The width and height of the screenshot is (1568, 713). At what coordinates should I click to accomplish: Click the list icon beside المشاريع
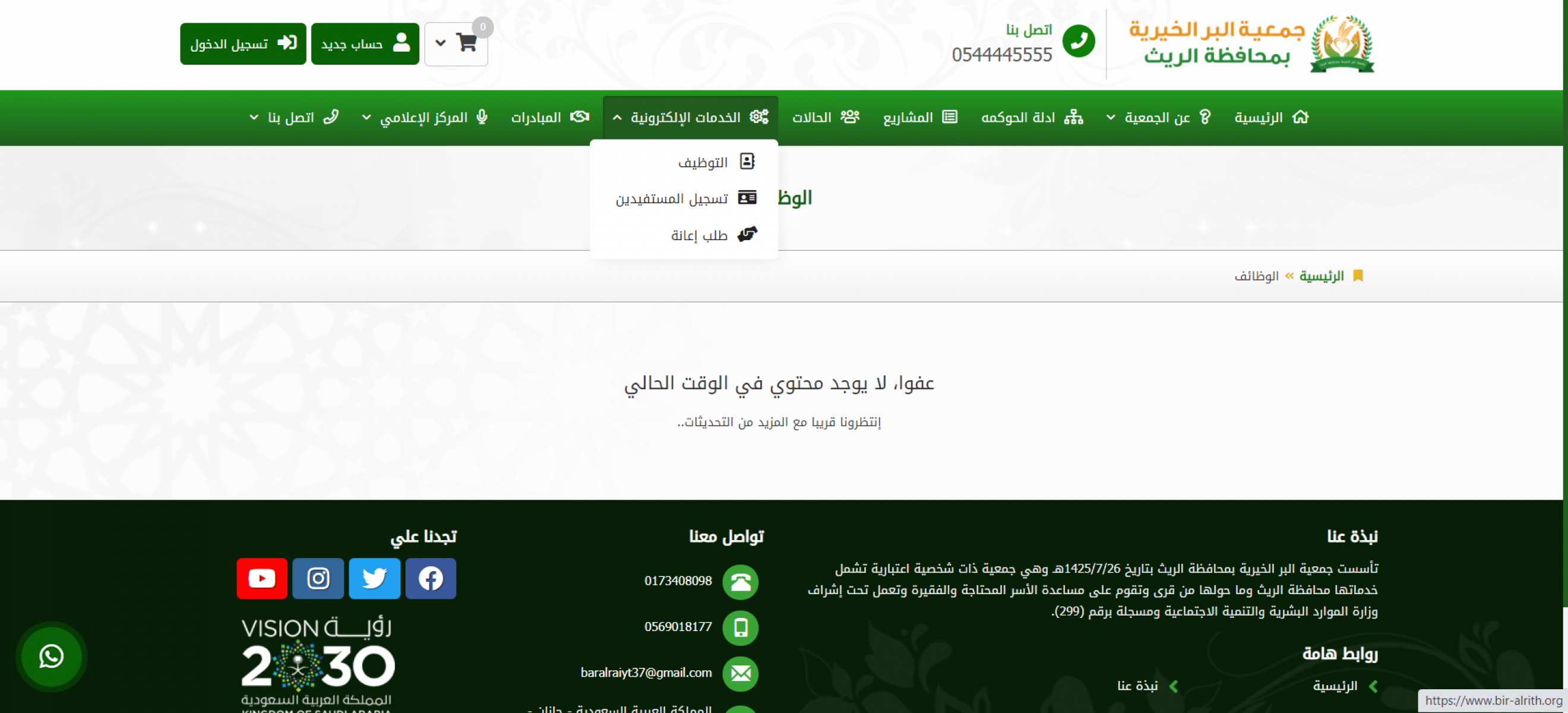(x=950, y=117)
